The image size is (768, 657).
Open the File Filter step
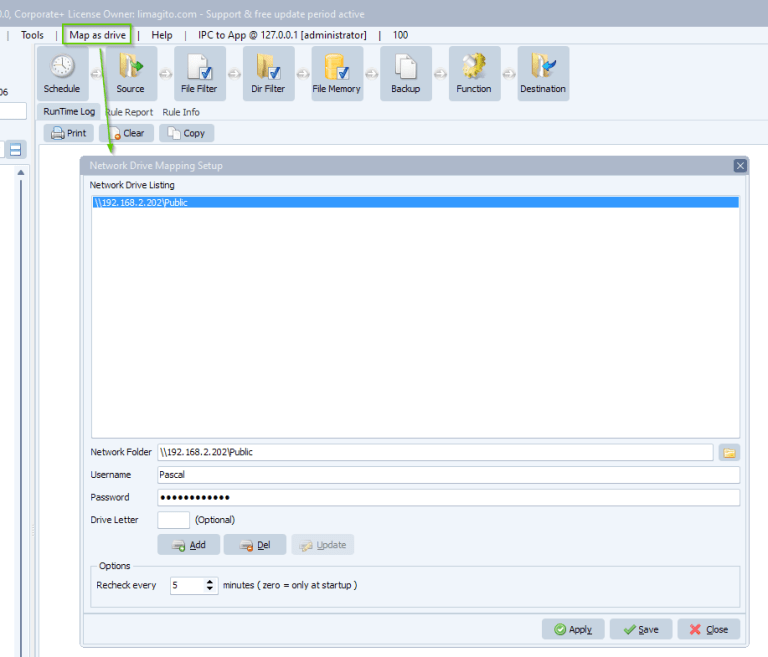(200, 73)
